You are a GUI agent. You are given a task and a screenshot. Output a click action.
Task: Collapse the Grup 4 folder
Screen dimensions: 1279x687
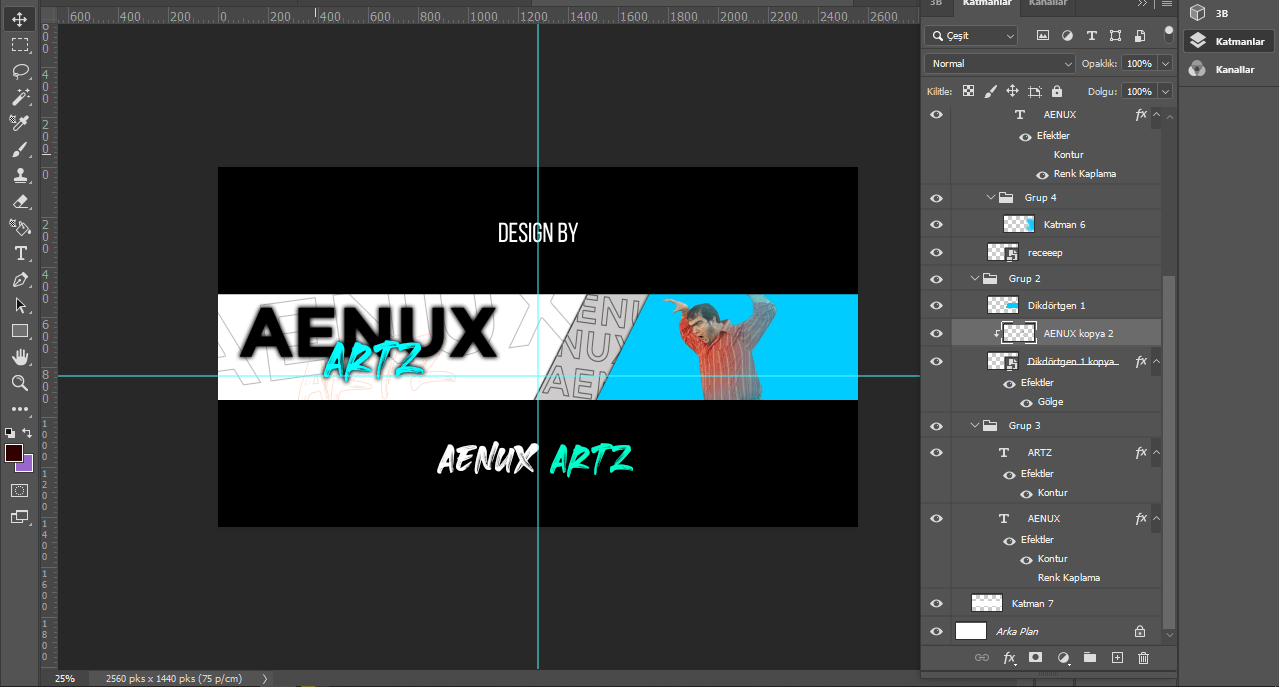coord(991,197)
